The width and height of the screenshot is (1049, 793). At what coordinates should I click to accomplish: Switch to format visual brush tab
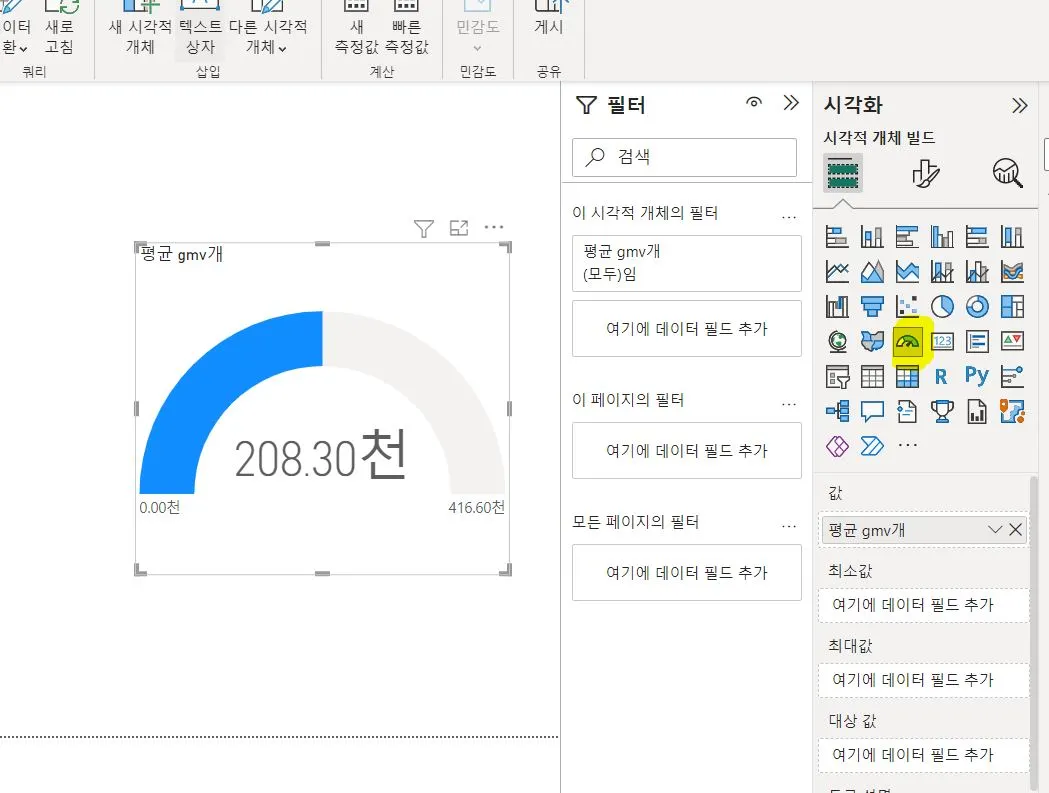pyautogui.click(x=926, y=173)
